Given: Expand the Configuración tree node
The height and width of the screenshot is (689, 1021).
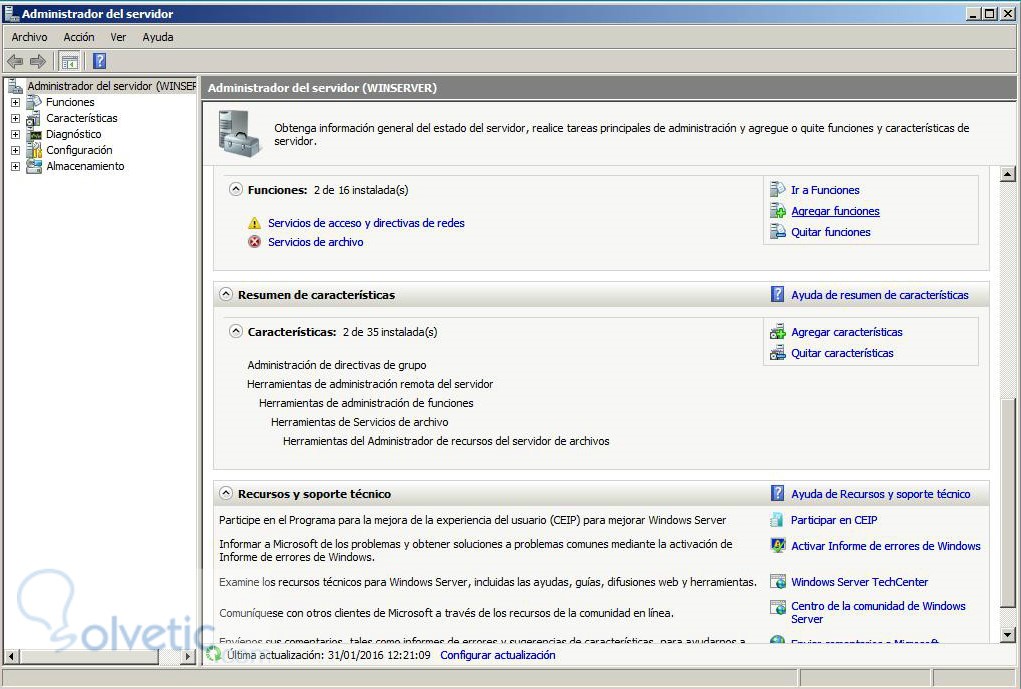Looking at the screenshot, I should point(15,150).
